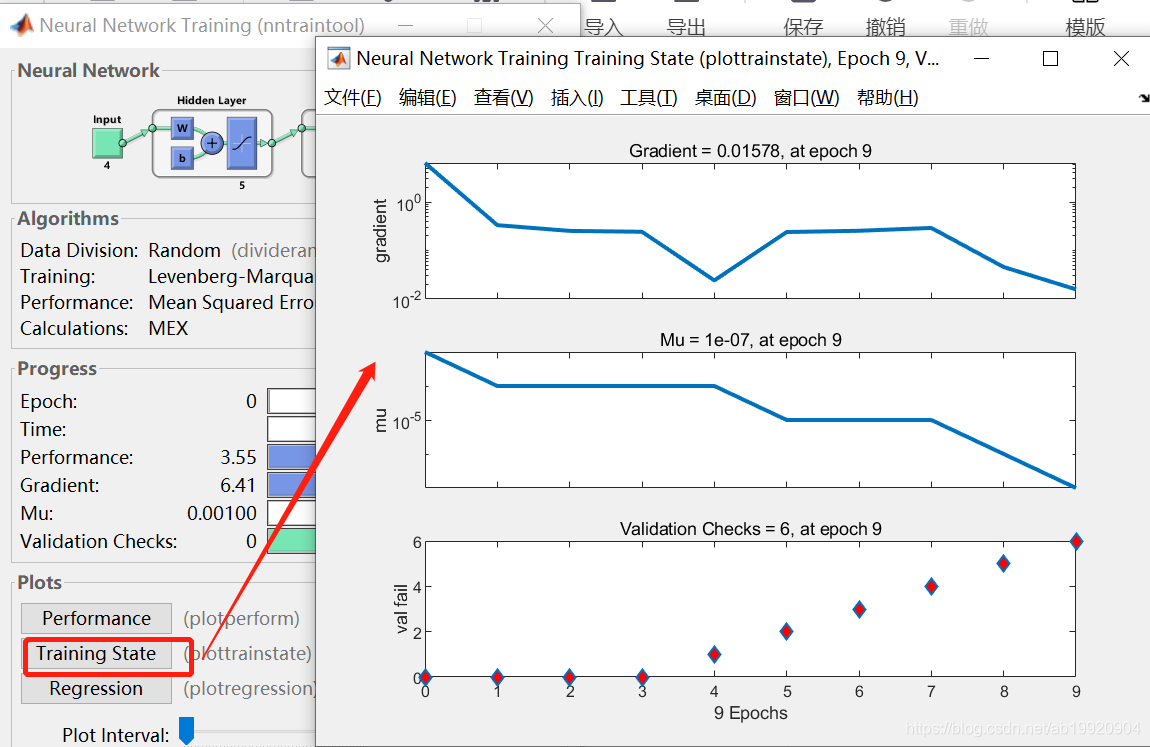Click the gradient line plot axes

coord(750,231)
